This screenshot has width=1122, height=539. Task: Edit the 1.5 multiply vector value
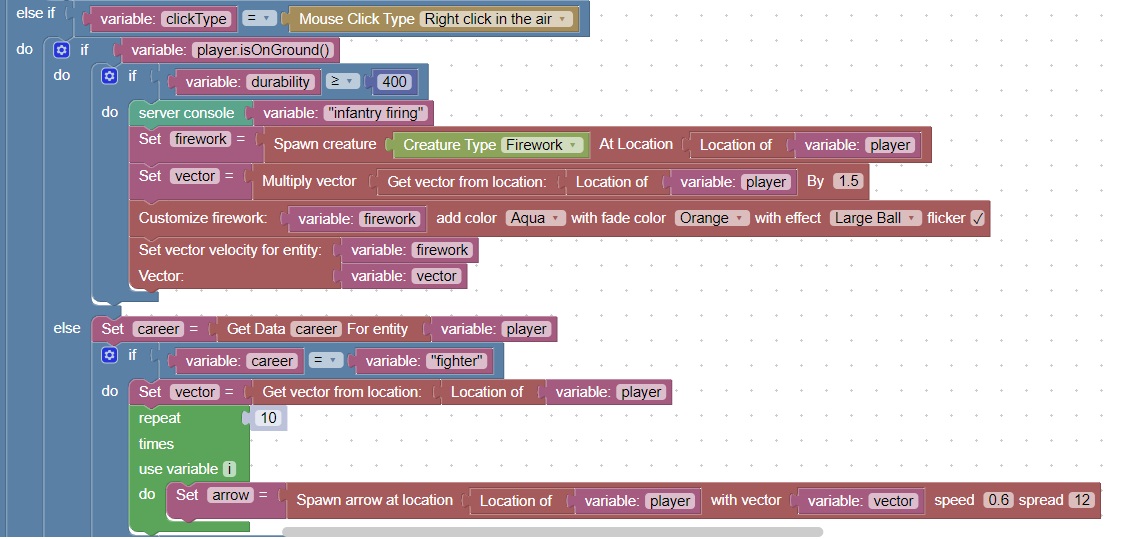click(x=847, y=181)
